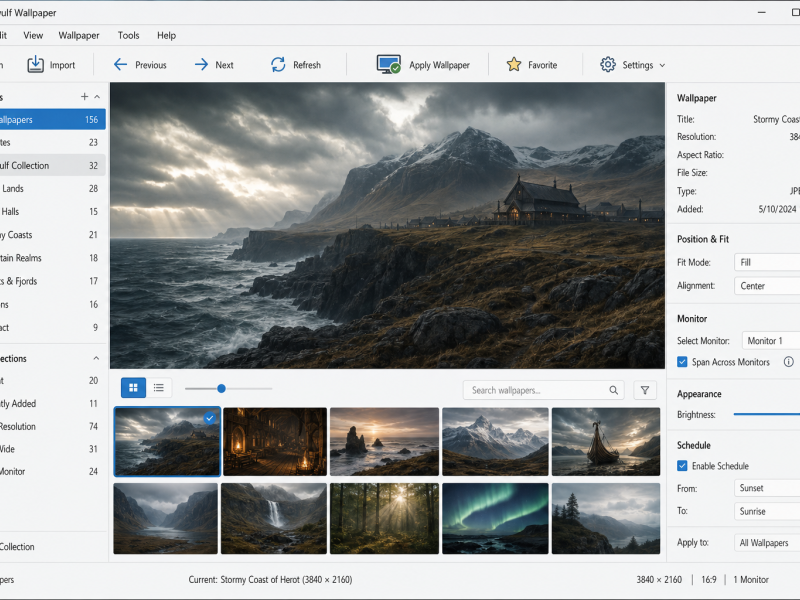Viewport: 800px width, 600px height.
Task: Switch to list view icon
Action: tap(159, 388)
